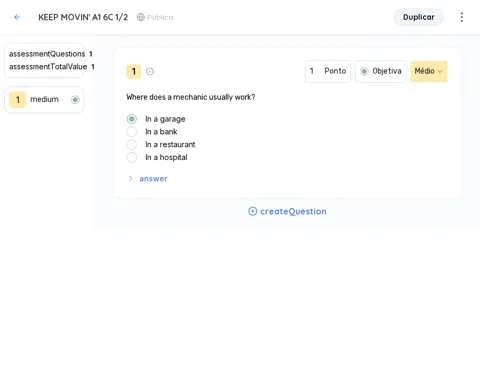The image size is (480, 384).
Task: Click the title 'KEEP MOVIN' A1 6C 1/2'
Action: (83, 17)
